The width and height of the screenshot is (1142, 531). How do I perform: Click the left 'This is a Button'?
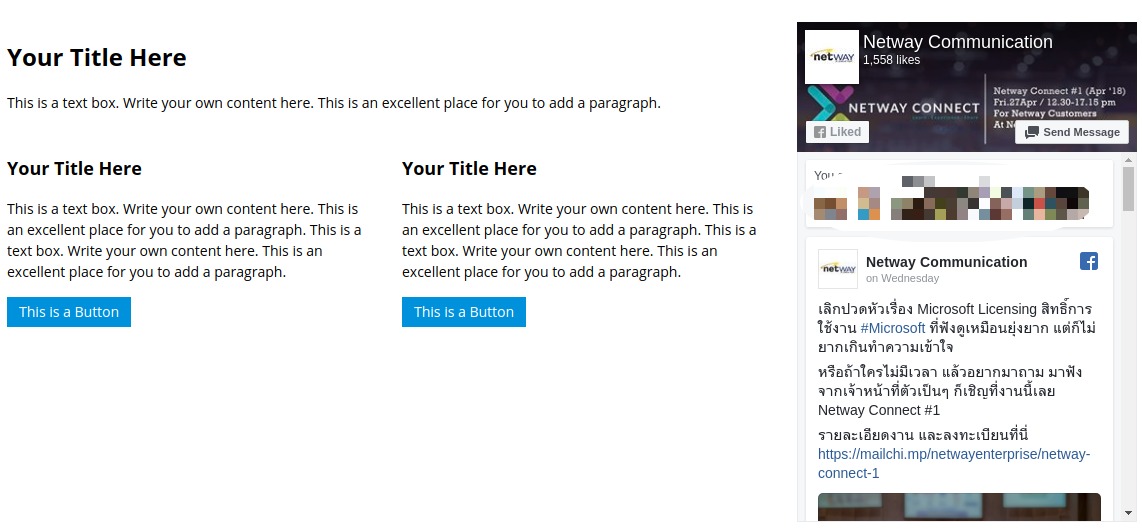click(x=69, y=312)
